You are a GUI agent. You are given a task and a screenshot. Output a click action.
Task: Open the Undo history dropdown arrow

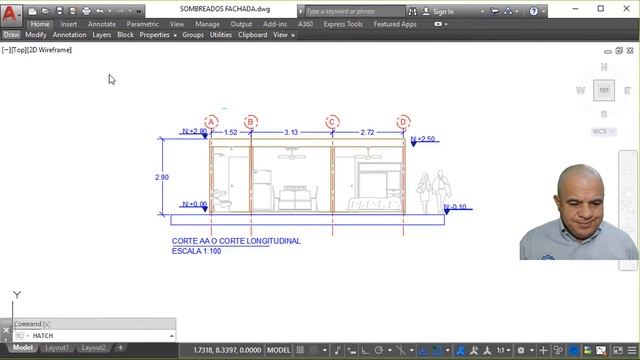109,11
